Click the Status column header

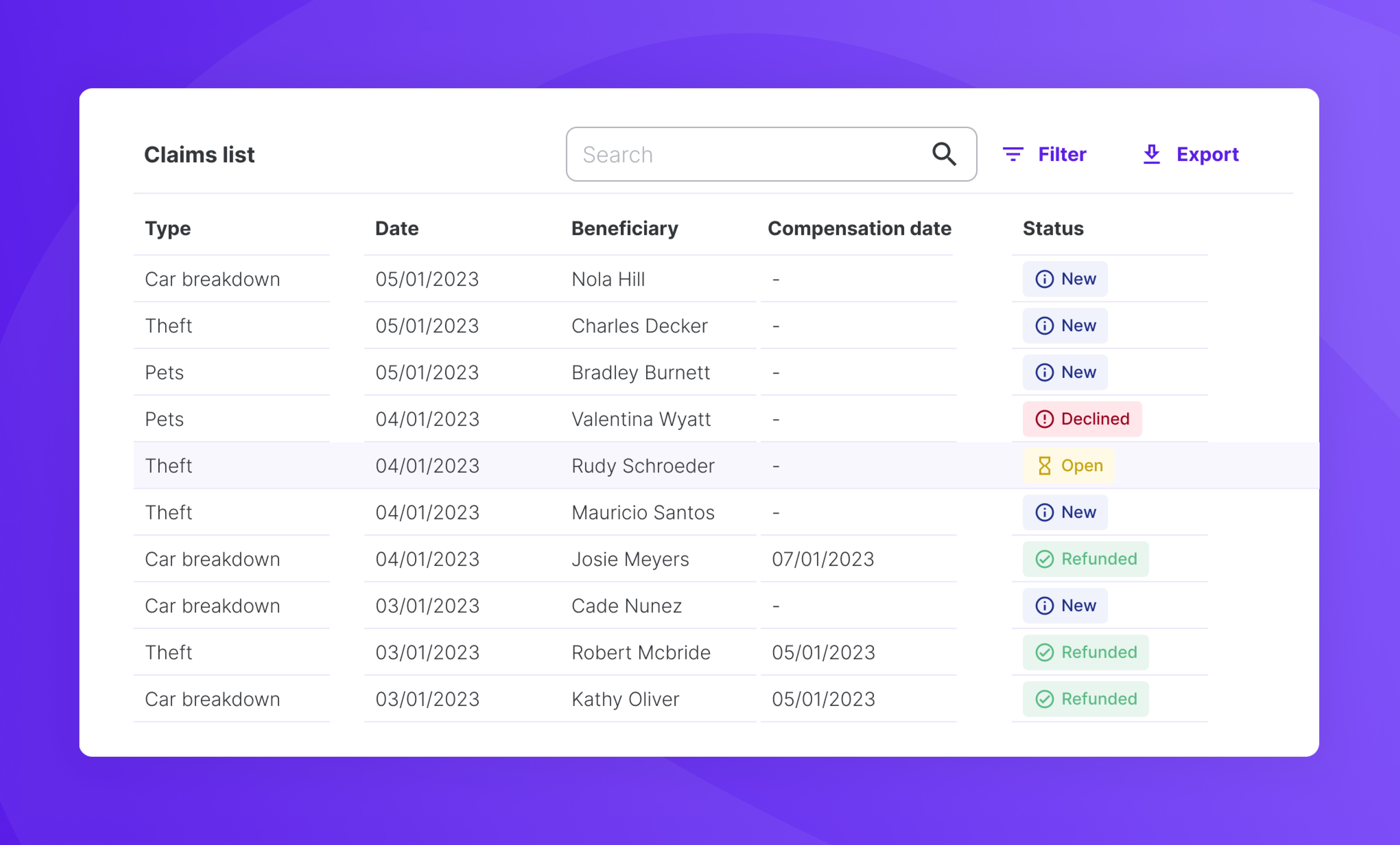click(x=1053, y=228)
